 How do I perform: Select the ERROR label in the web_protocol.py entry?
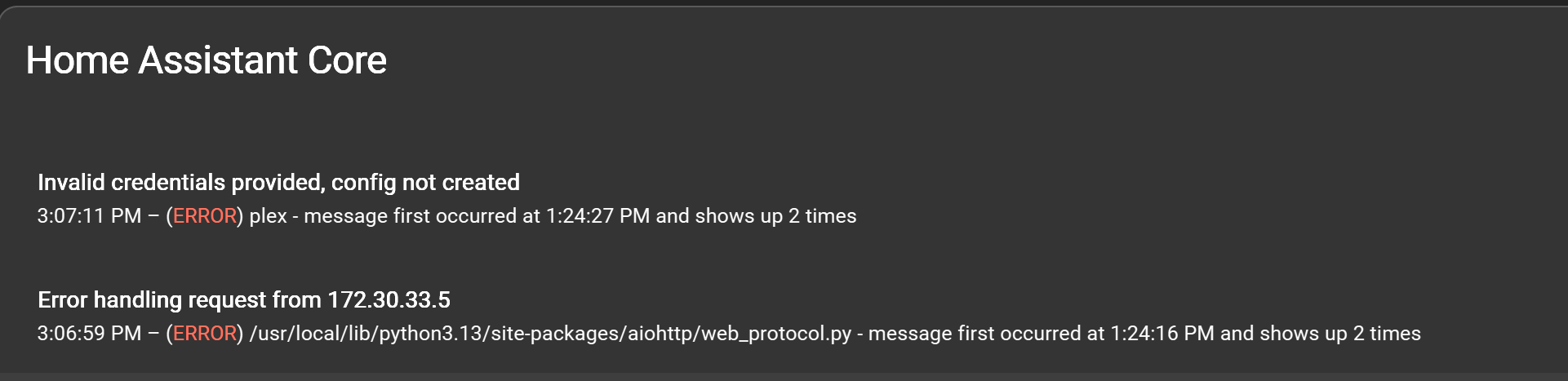pos(204,334)
